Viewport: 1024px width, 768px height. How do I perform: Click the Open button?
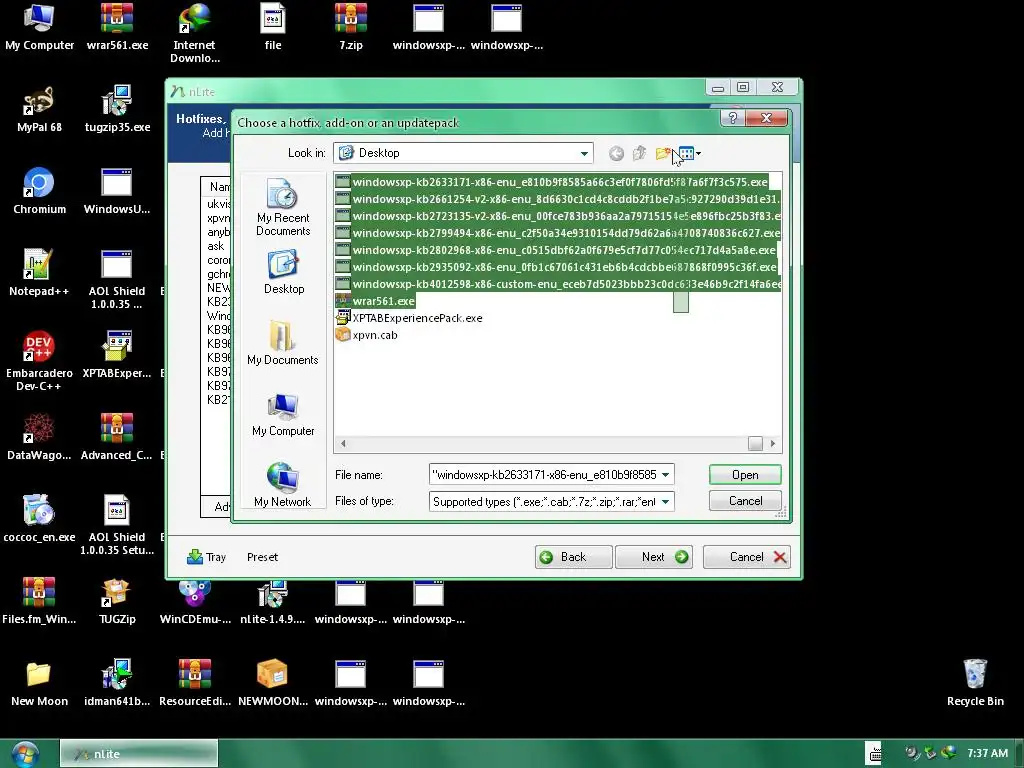pyautogui.click(x=745, y=475)
